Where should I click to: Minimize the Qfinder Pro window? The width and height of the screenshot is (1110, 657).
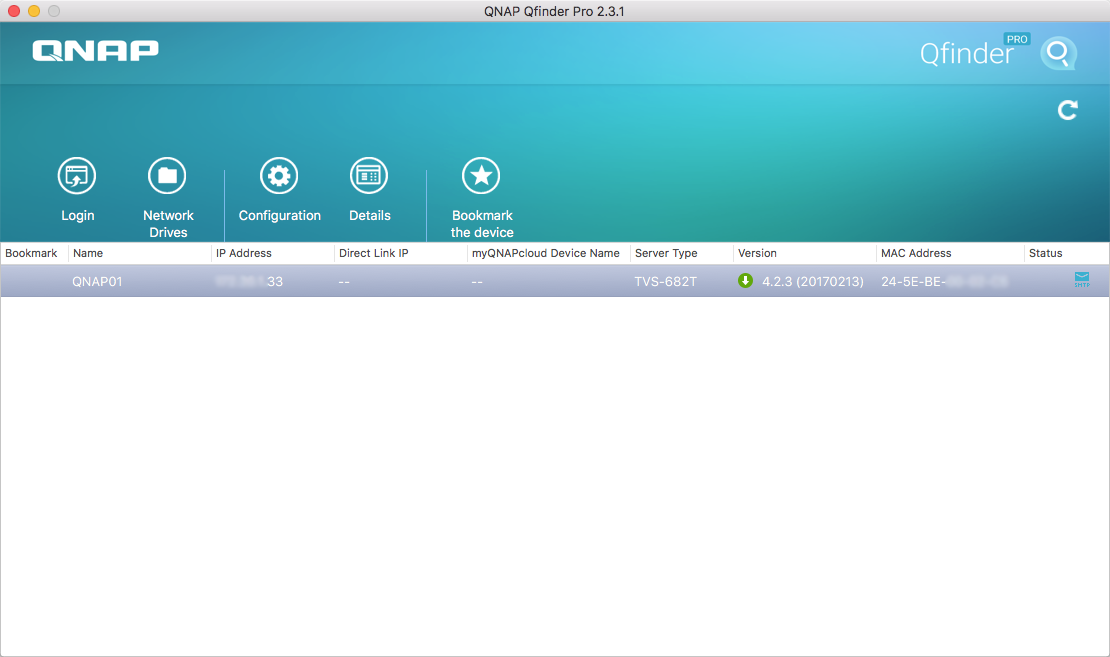(34, 11)
